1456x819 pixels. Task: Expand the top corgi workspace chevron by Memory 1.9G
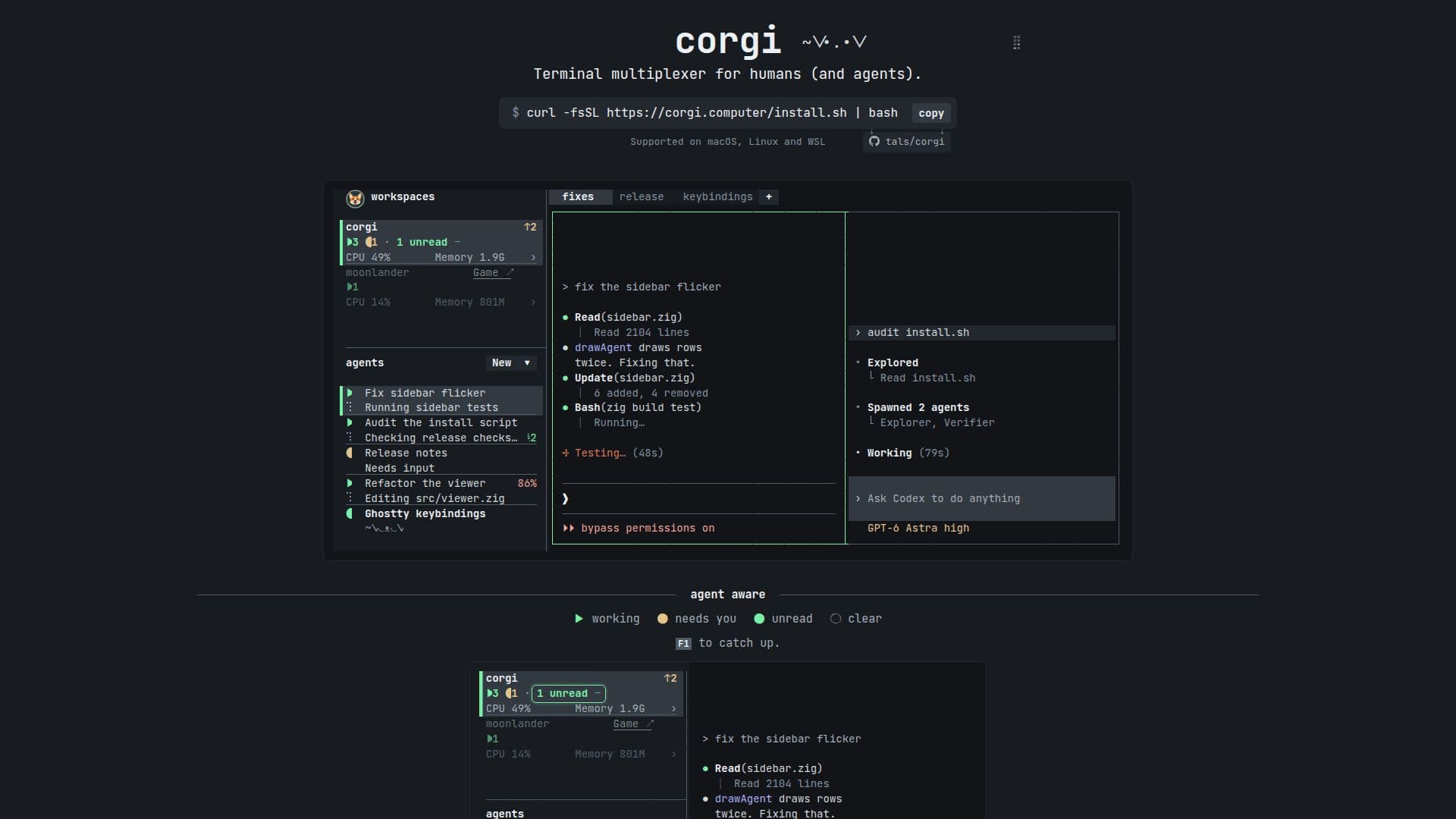tap(533, 257)
